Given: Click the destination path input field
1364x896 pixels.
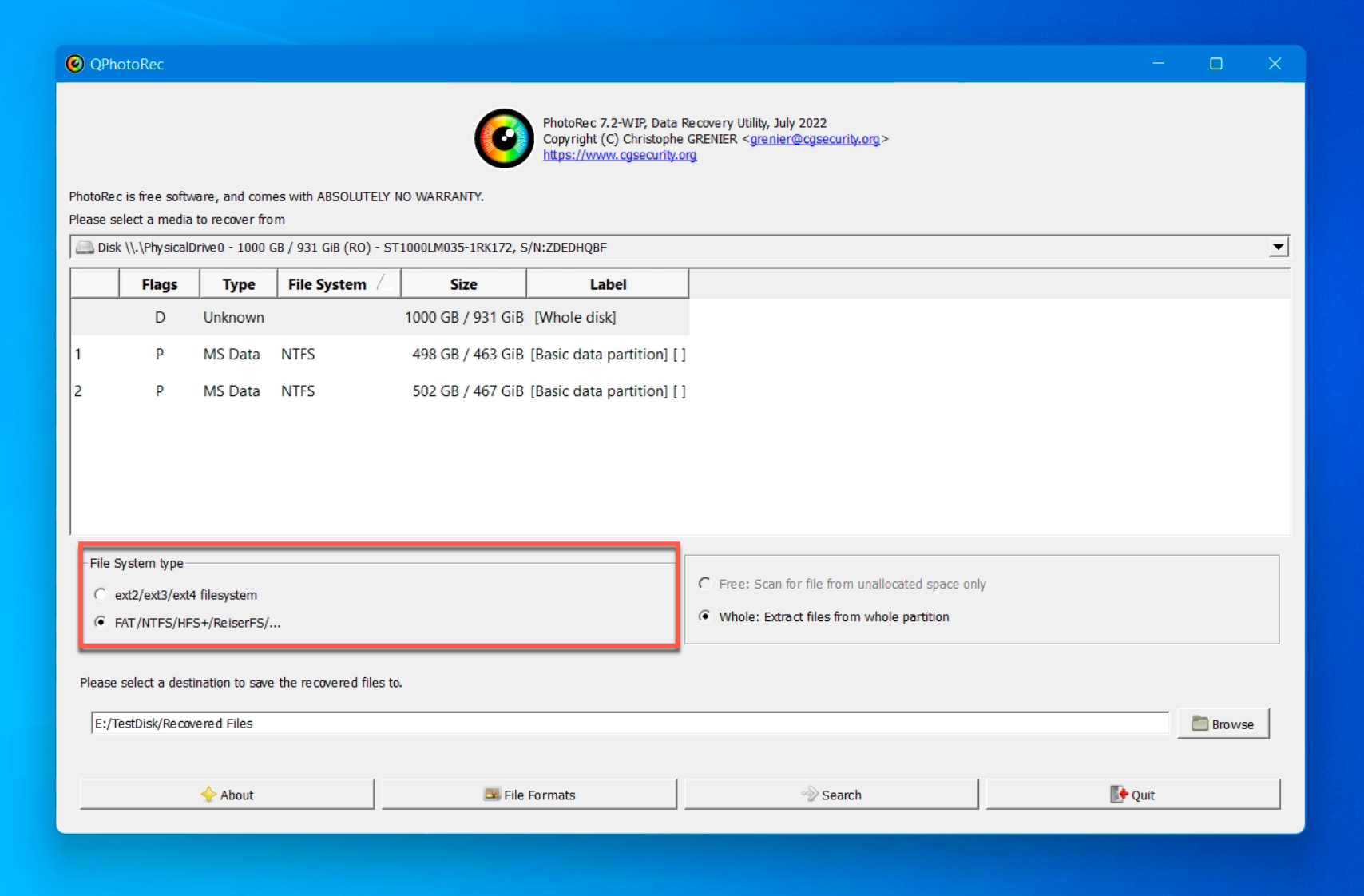Looking at the screenshot, I should tap(630, 724).
